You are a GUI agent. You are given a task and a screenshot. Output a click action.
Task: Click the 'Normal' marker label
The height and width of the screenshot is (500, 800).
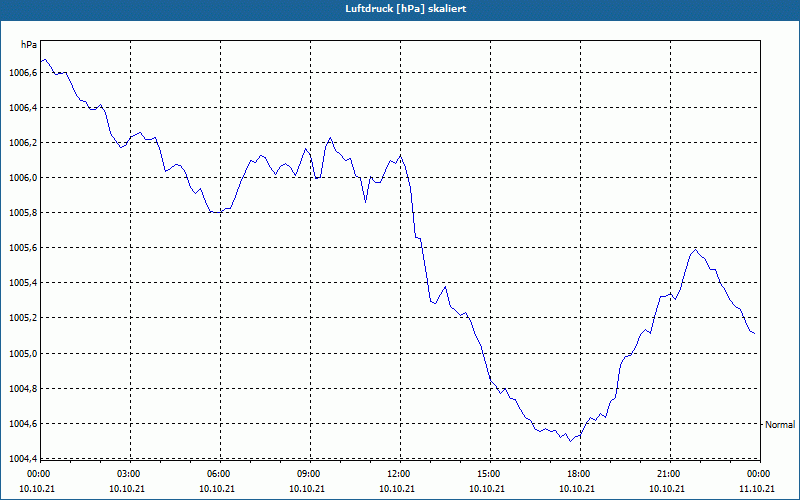pos(780,424)
